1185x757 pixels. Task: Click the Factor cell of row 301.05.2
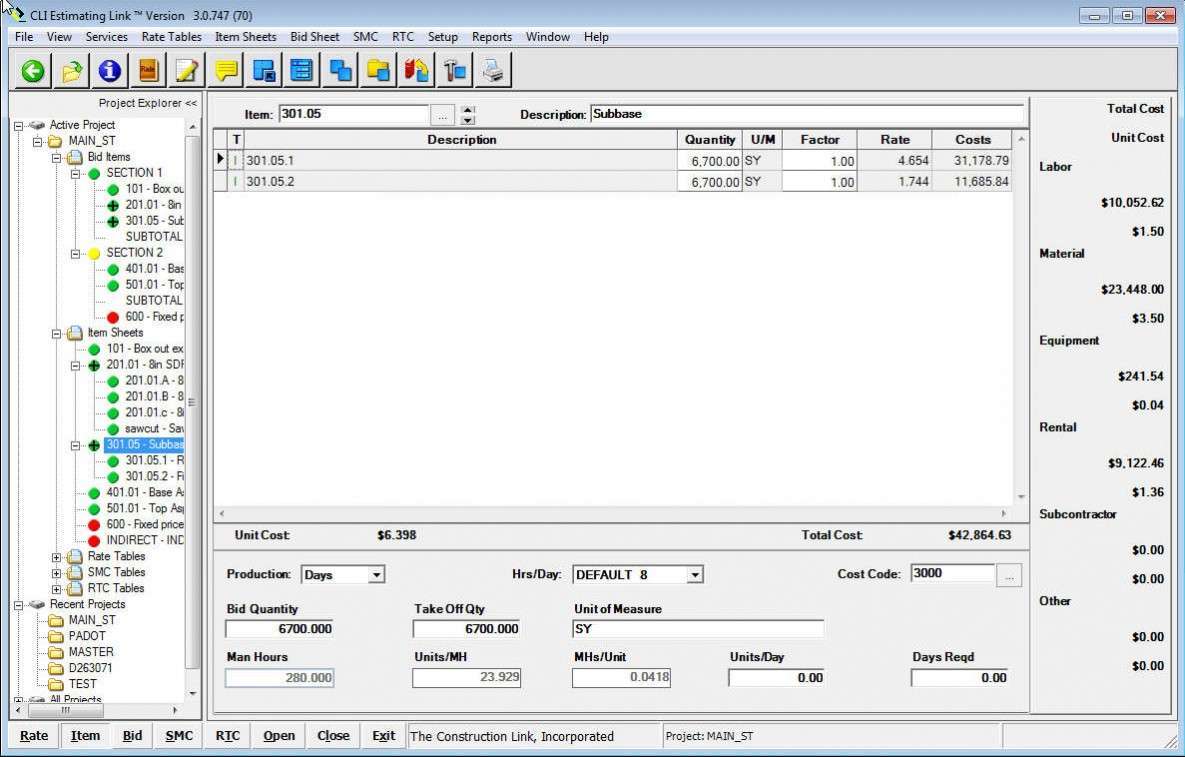click(819, 182)
